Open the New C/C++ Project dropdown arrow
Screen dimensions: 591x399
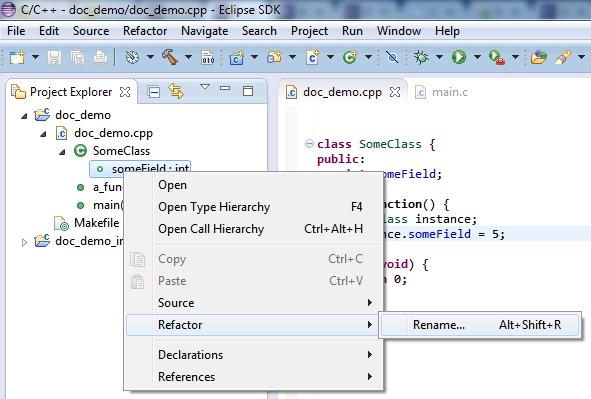[x=254, y=57]
